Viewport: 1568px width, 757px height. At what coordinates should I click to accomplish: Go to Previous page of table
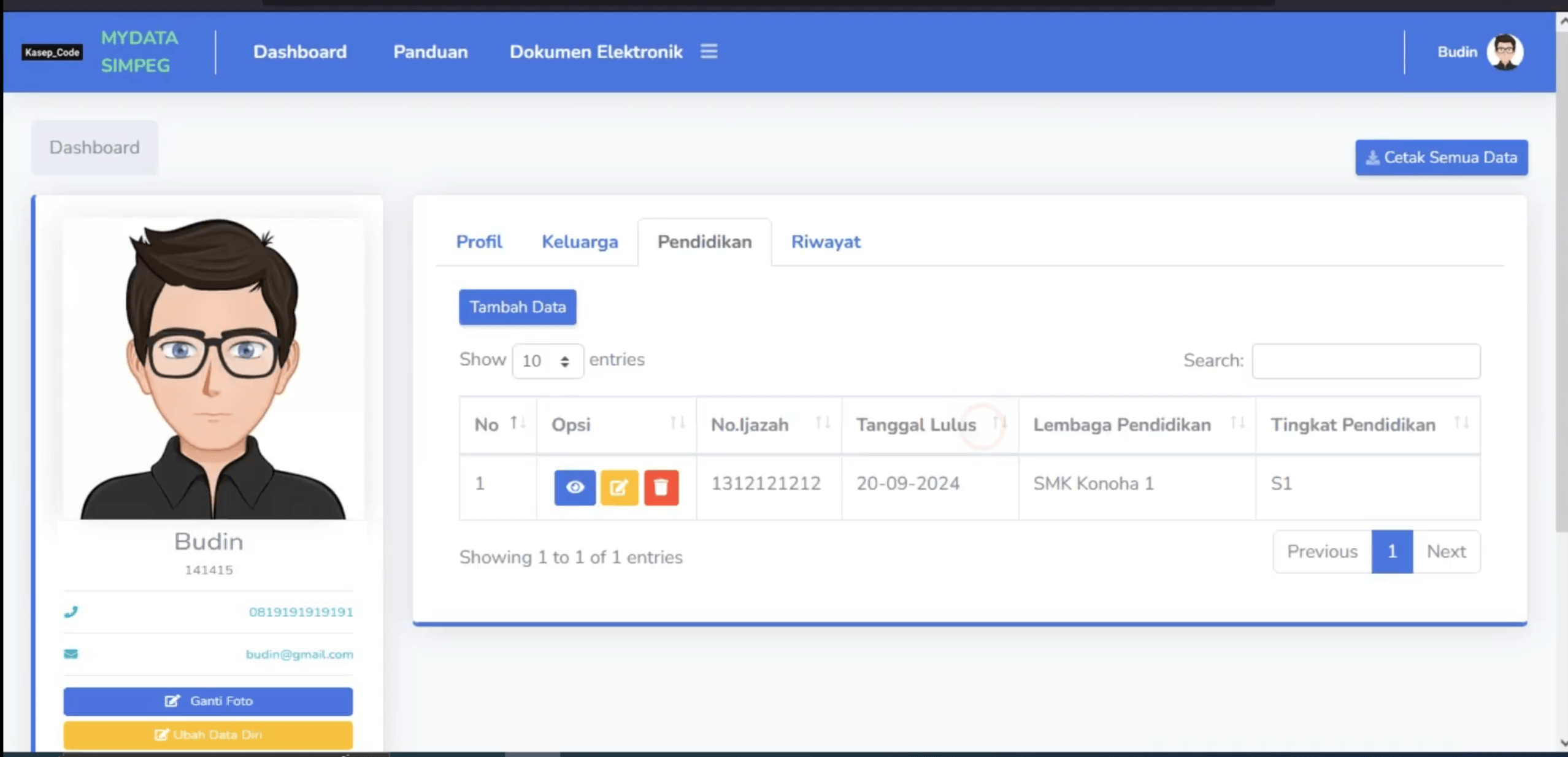click(1323, 551)
